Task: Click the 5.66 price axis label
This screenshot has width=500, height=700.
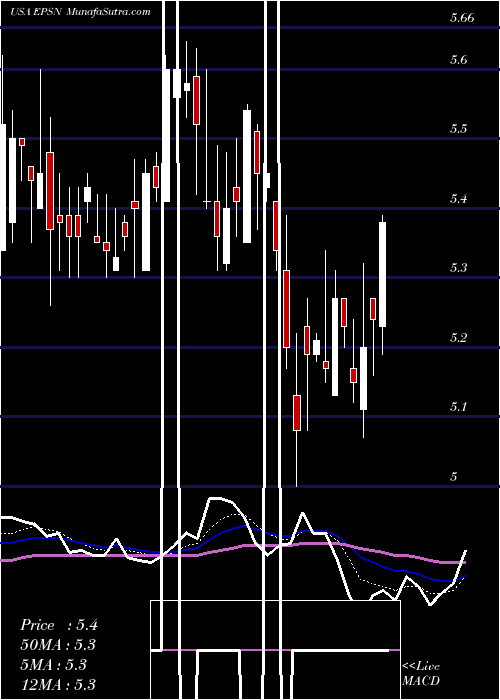Action: point(462,18)
